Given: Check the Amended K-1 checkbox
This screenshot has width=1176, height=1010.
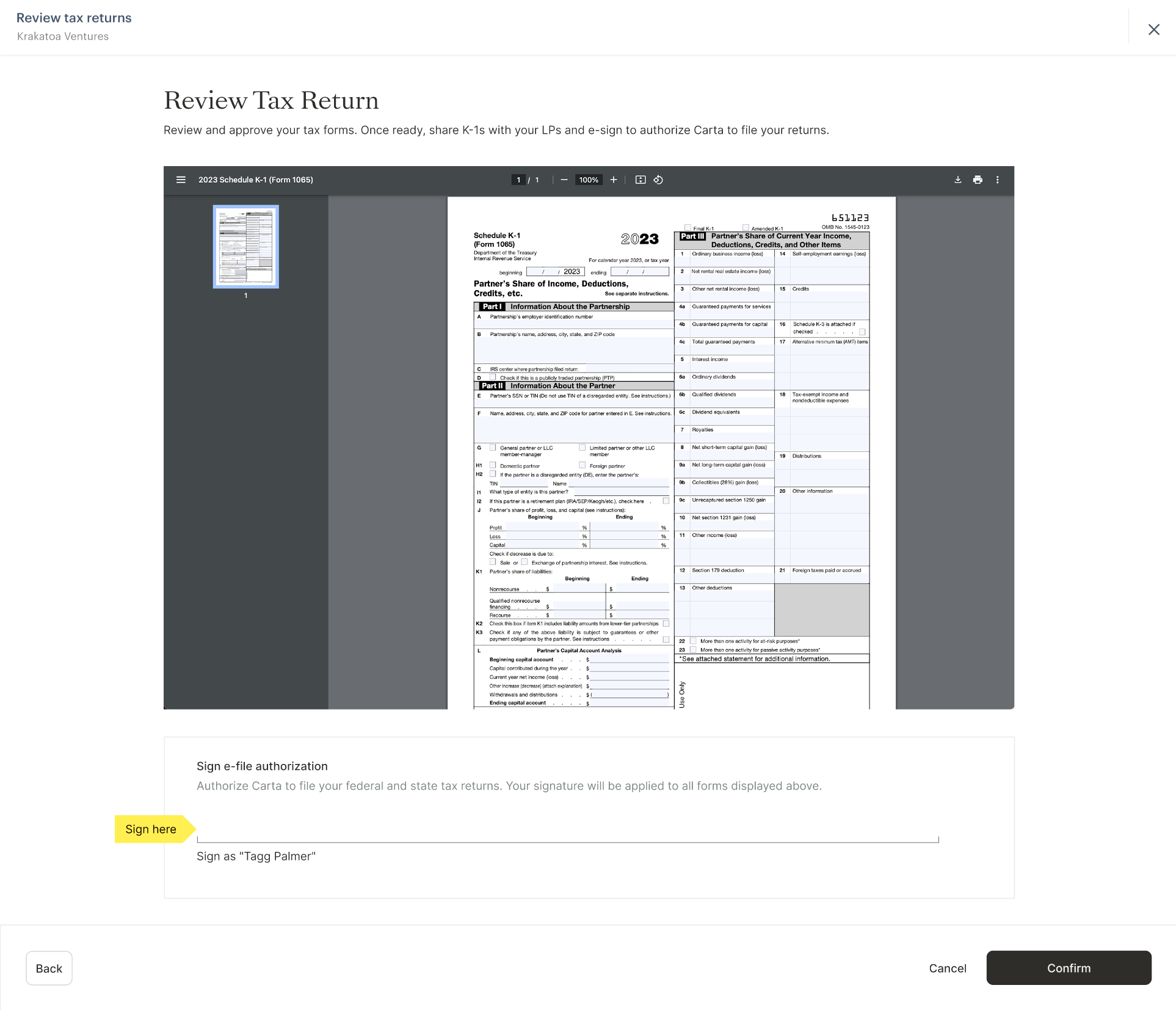Looking at the screenshot, I should click(746, 228).
